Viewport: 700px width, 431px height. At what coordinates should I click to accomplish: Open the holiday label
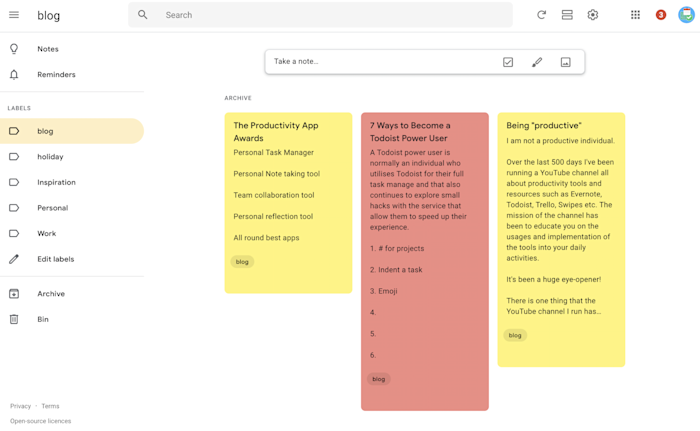tap(72, 157)
